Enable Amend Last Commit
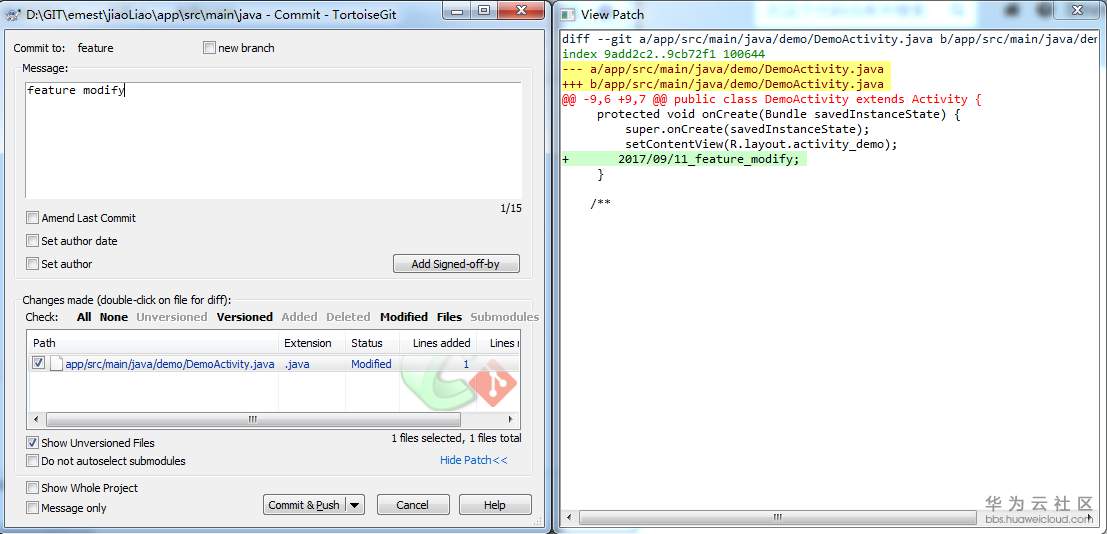The height and width of the screenshot is (534, 1107). [x=32, y=218]
